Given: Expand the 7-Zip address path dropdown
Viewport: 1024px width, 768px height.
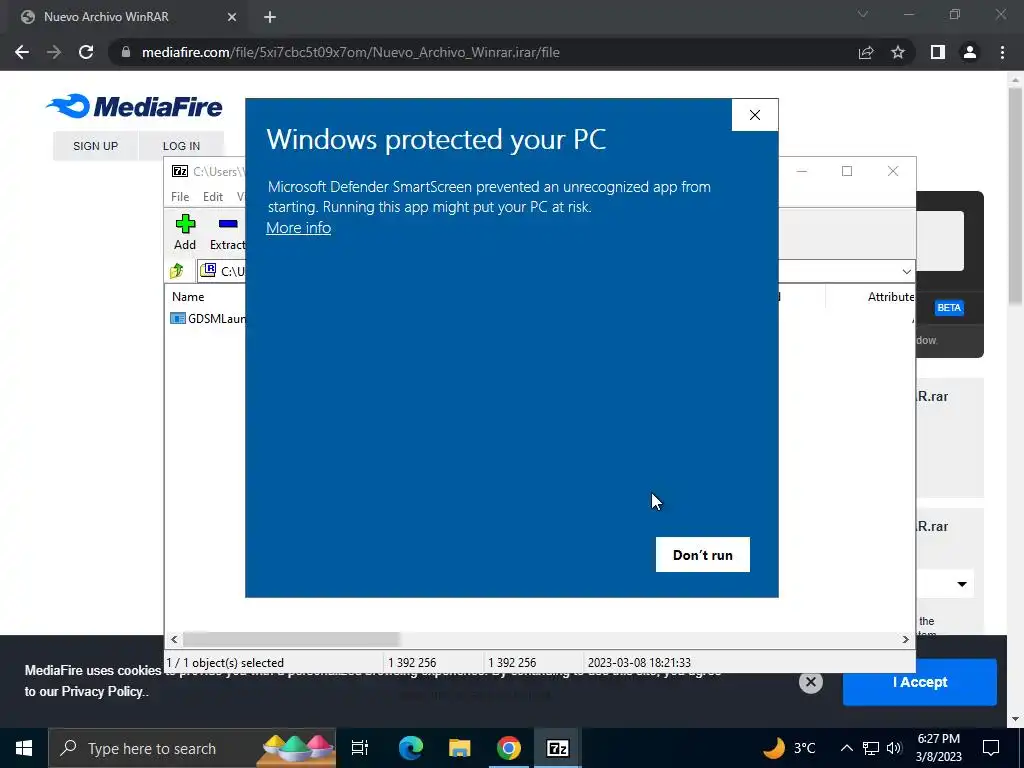Looking at the screenshot, I should coord(906,271).
